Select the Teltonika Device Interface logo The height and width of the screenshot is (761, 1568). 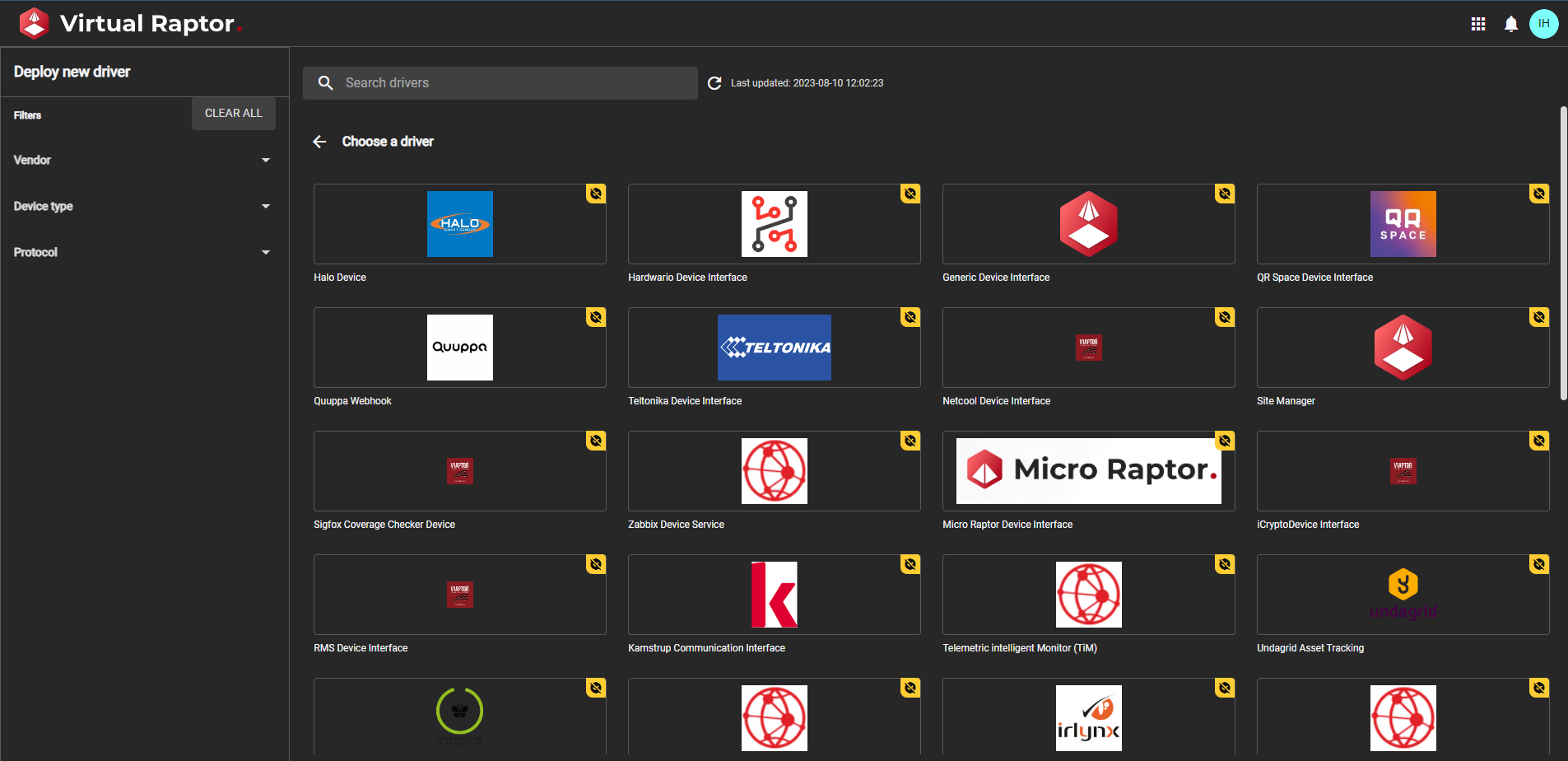coord(774,348)
